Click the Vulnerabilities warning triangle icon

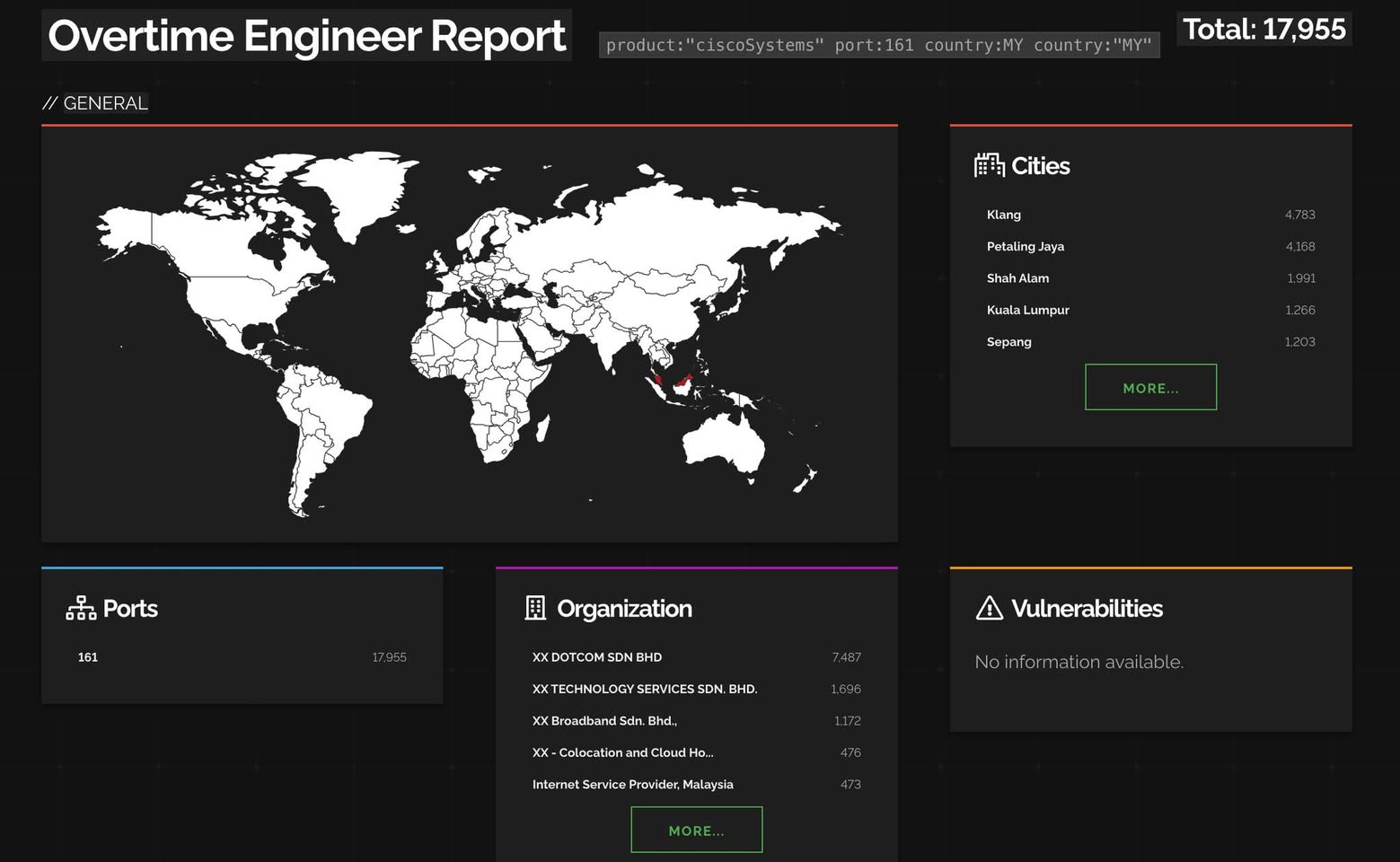coord(989,608)
